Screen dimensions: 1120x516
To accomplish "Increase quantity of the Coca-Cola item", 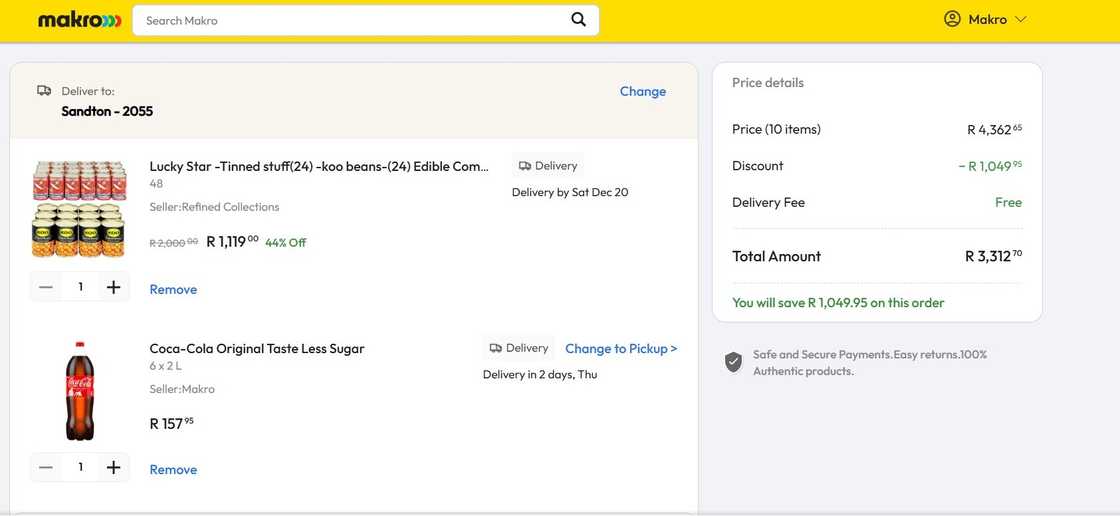I will tap(114, 467).
